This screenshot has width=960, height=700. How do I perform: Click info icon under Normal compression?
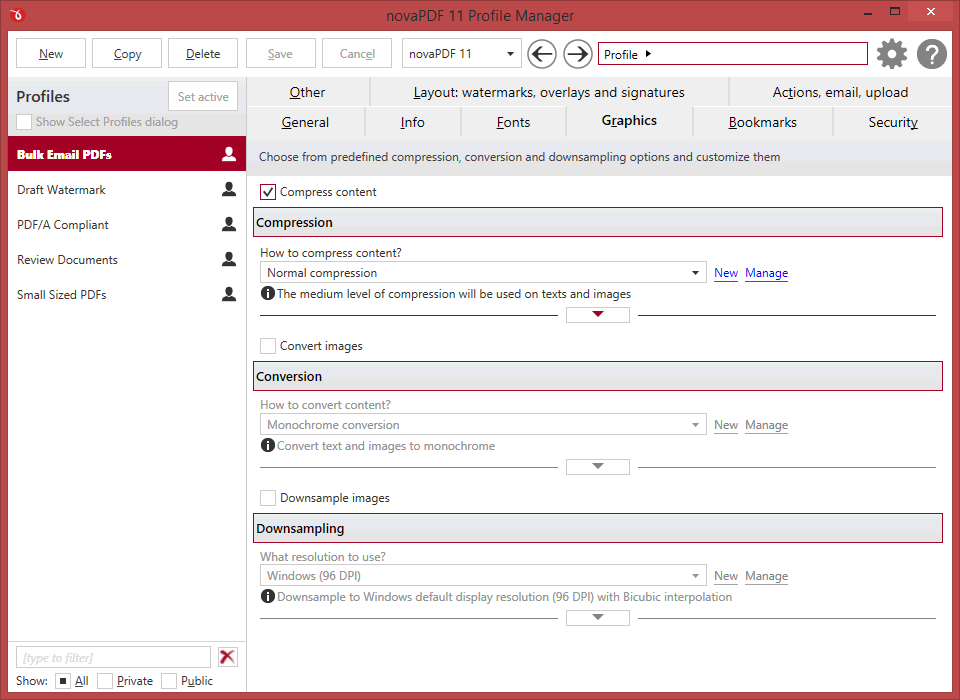point(268,293)
